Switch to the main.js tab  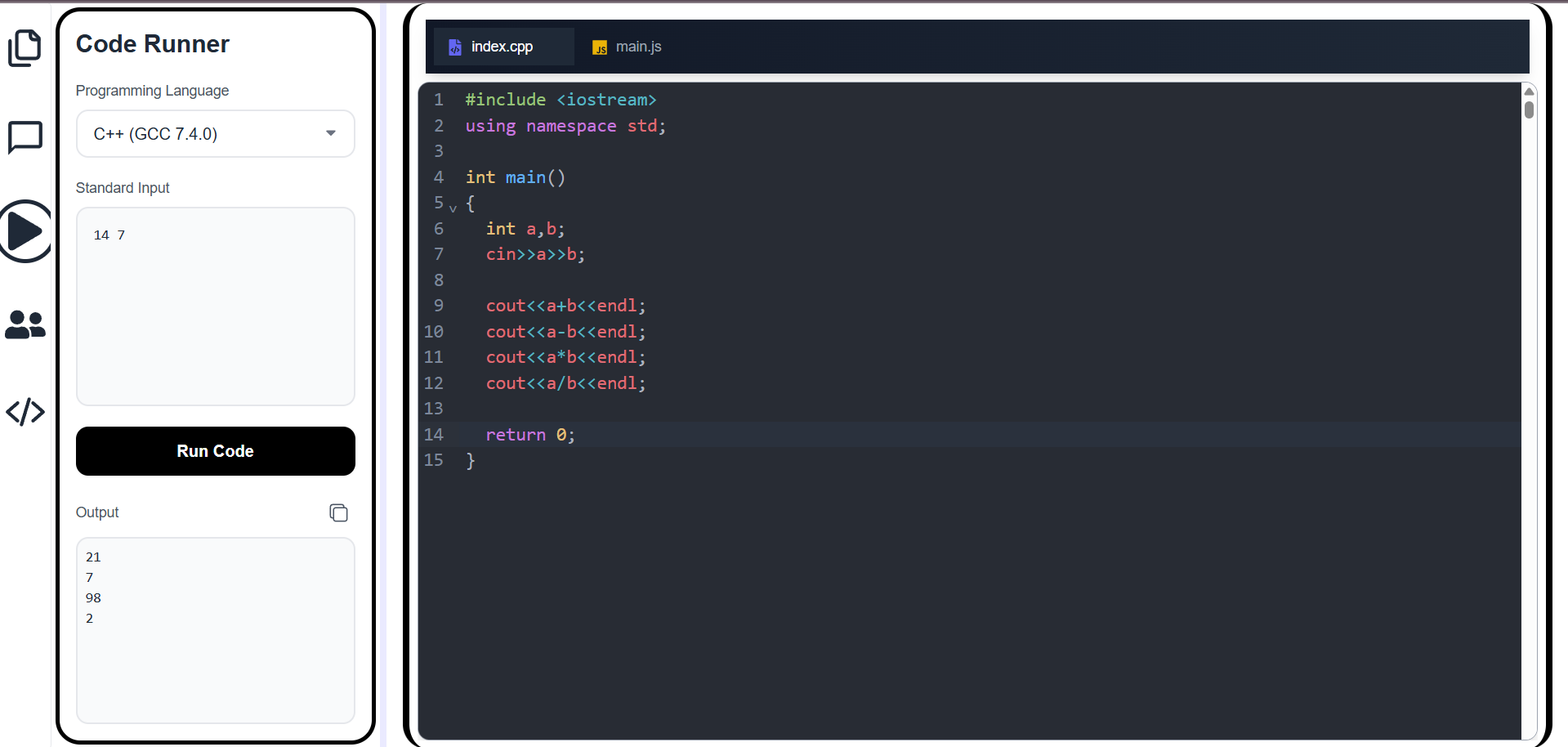click(x=637, y=47)
